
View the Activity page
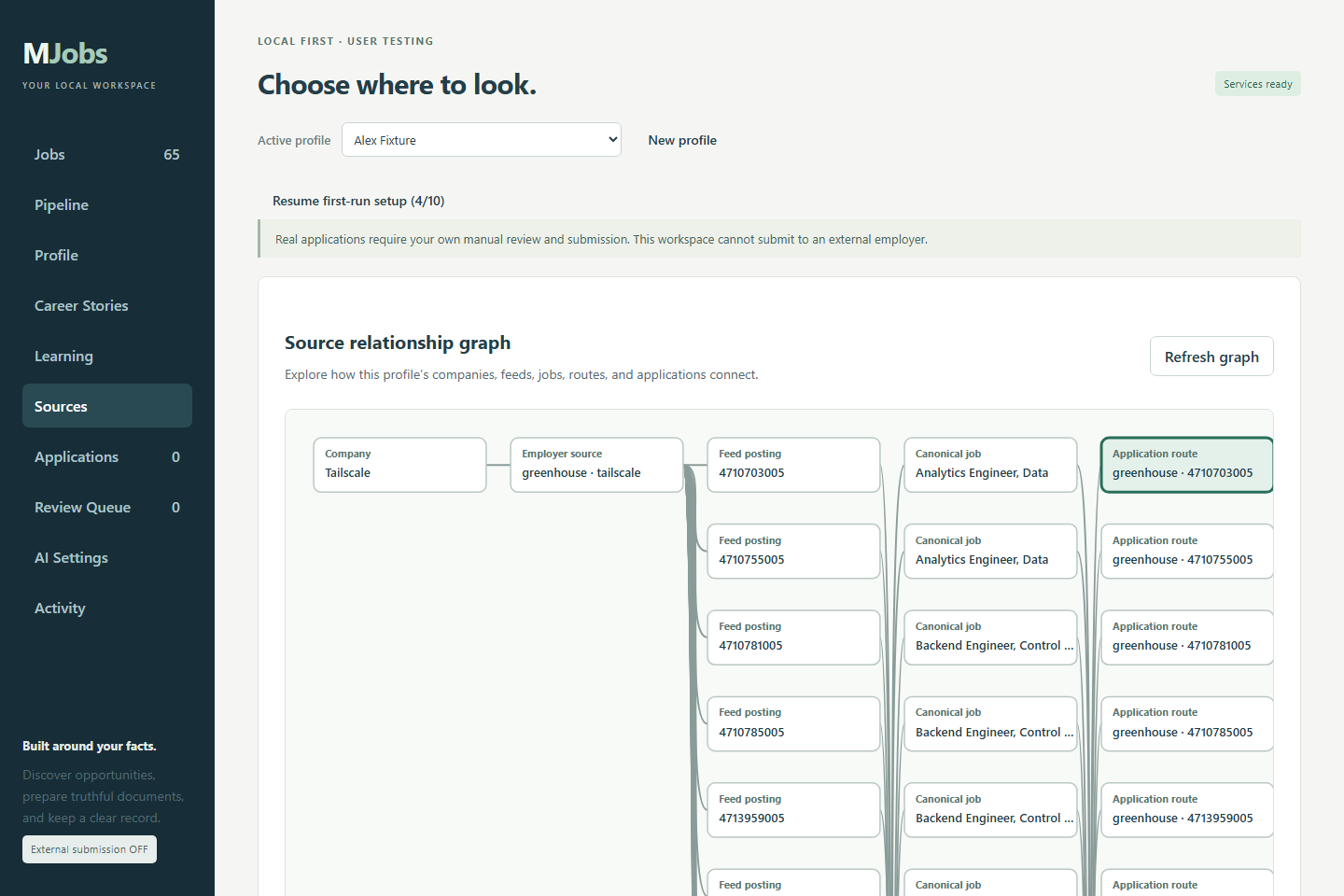coord(107,609)
